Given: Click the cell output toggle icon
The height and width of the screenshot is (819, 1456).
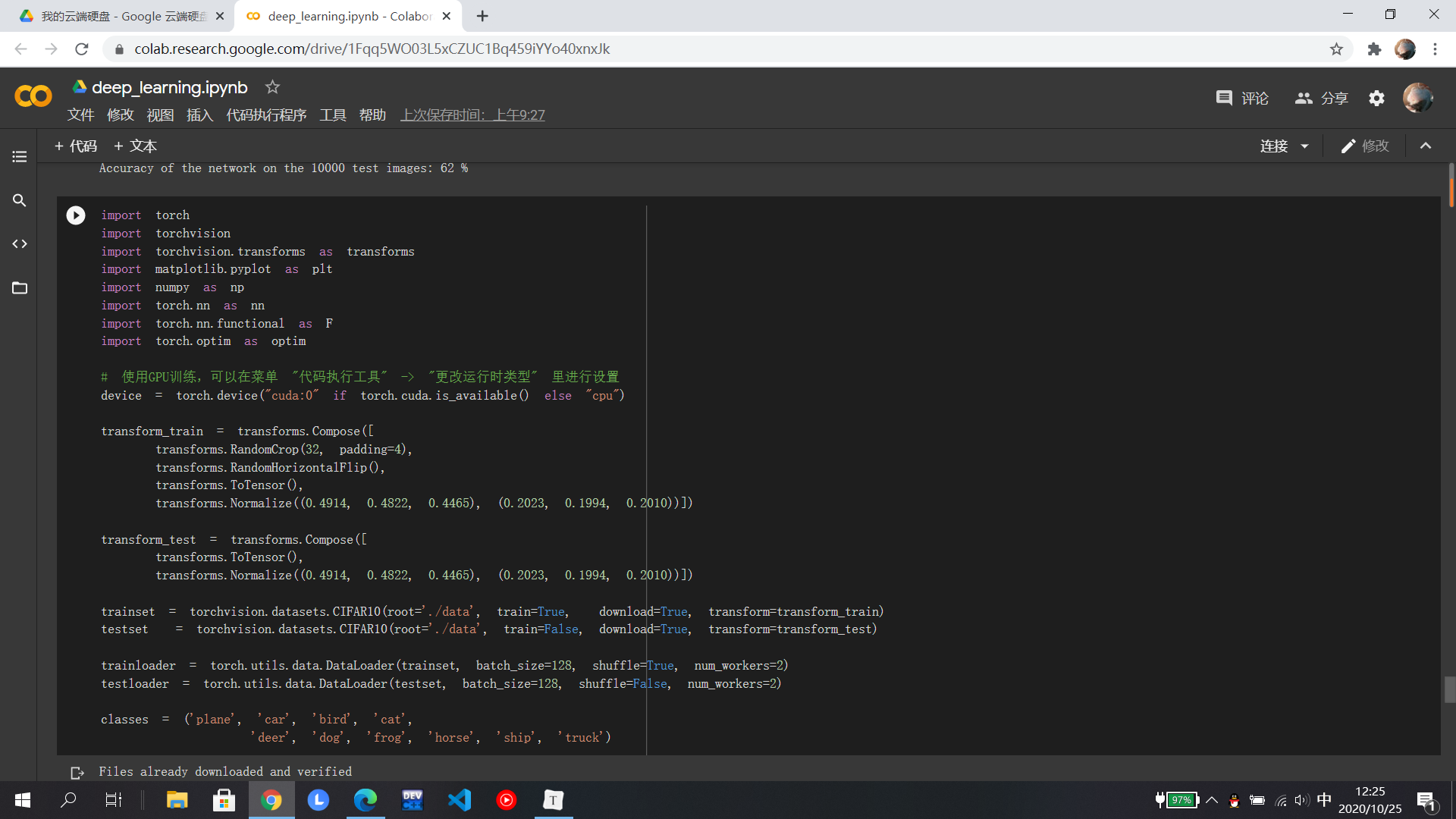Looking at the screenshot, I should click(77, 772).
